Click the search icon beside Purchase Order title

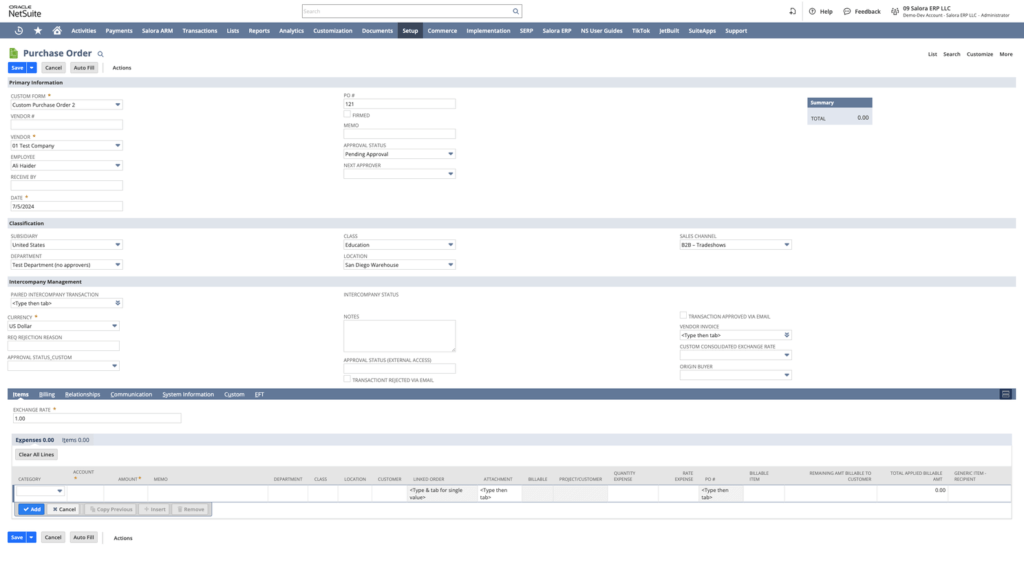coord(100,54)
